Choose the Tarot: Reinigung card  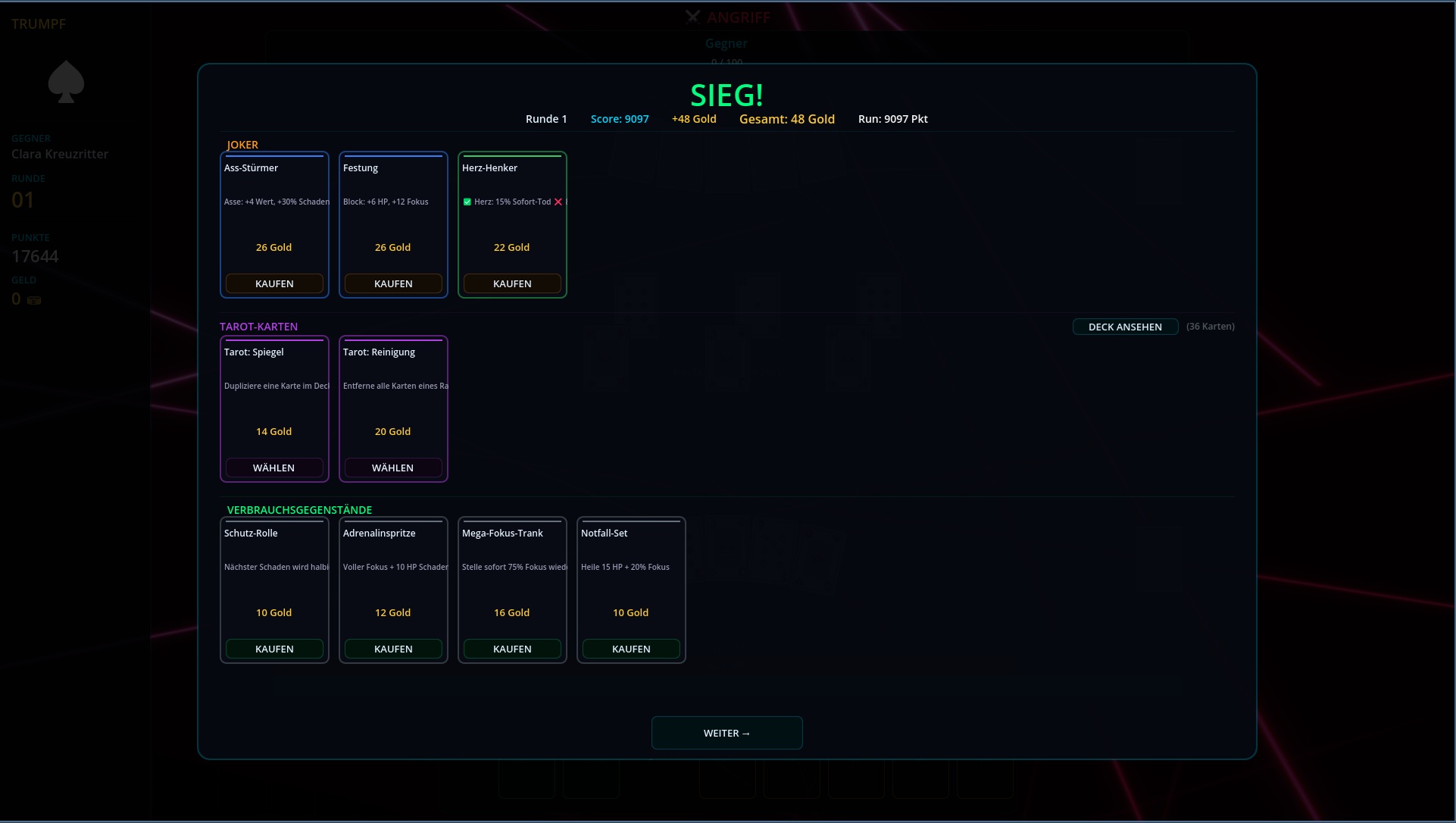[x=393, y=468]
